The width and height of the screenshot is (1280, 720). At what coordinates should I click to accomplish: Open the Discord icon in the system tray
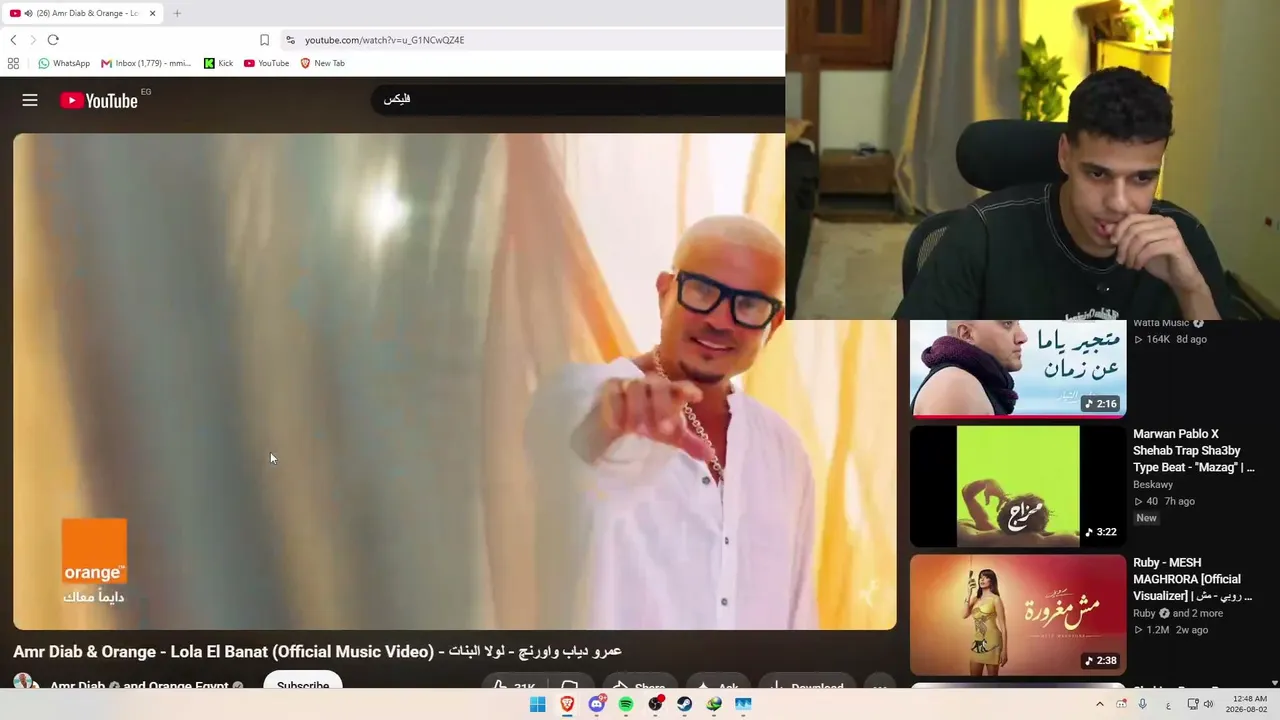pyautogui.click(x=1121, y=704)
